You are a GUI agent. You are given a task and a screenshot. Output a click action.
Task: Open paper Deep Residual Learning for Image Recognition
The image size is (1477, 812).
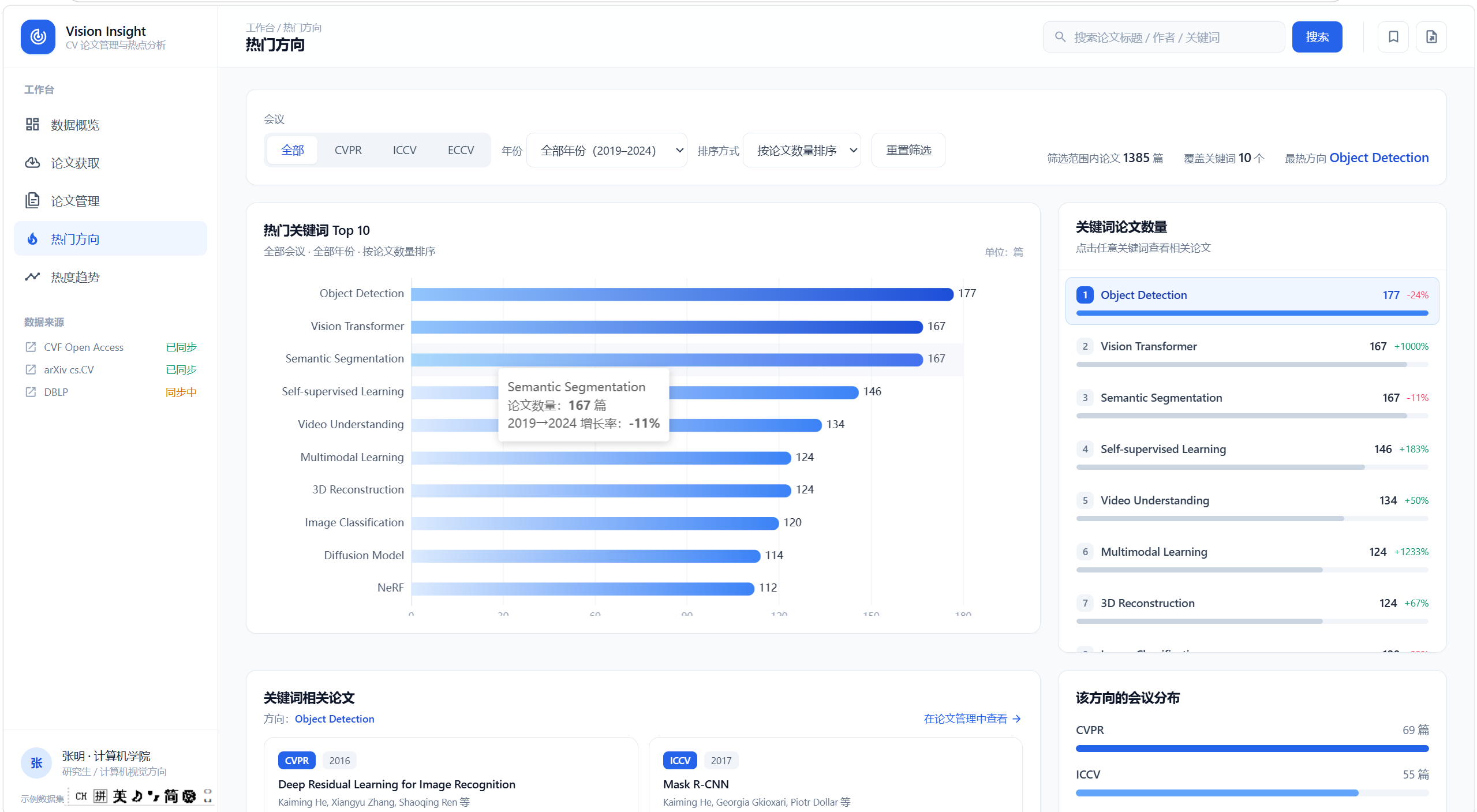(397, 784)
